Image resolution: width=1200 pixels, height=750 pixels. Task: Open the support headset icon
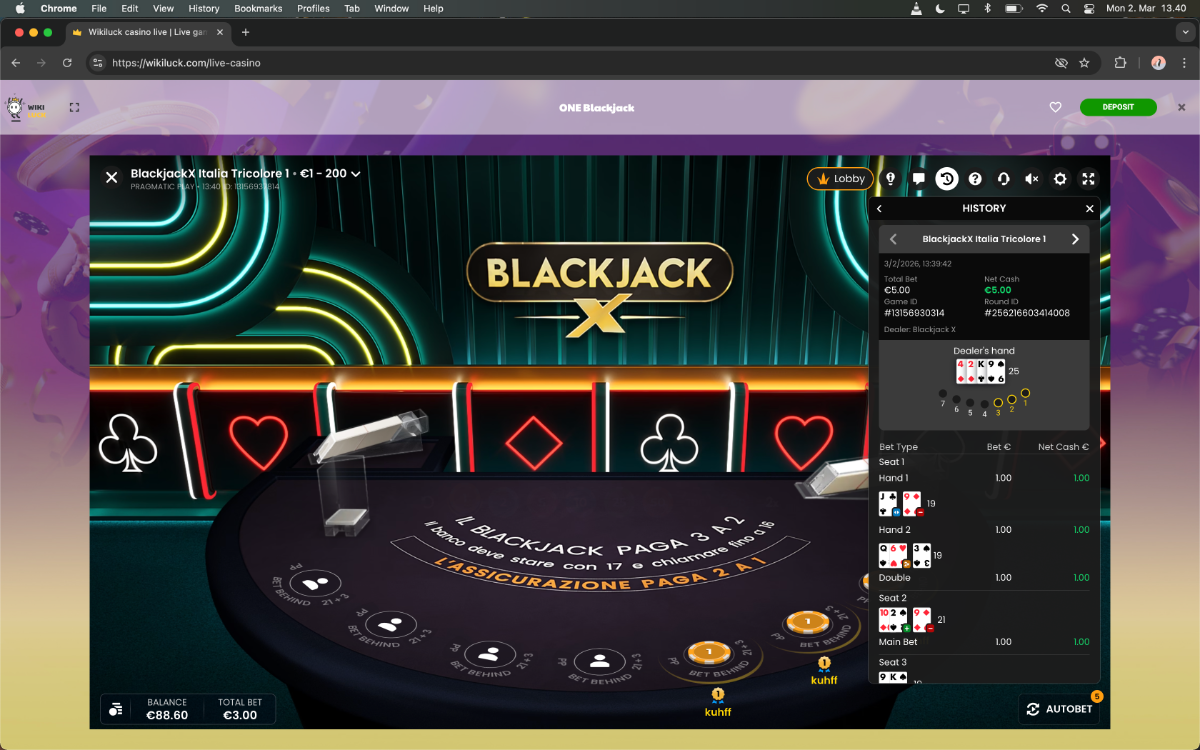tap(1003, 179)
